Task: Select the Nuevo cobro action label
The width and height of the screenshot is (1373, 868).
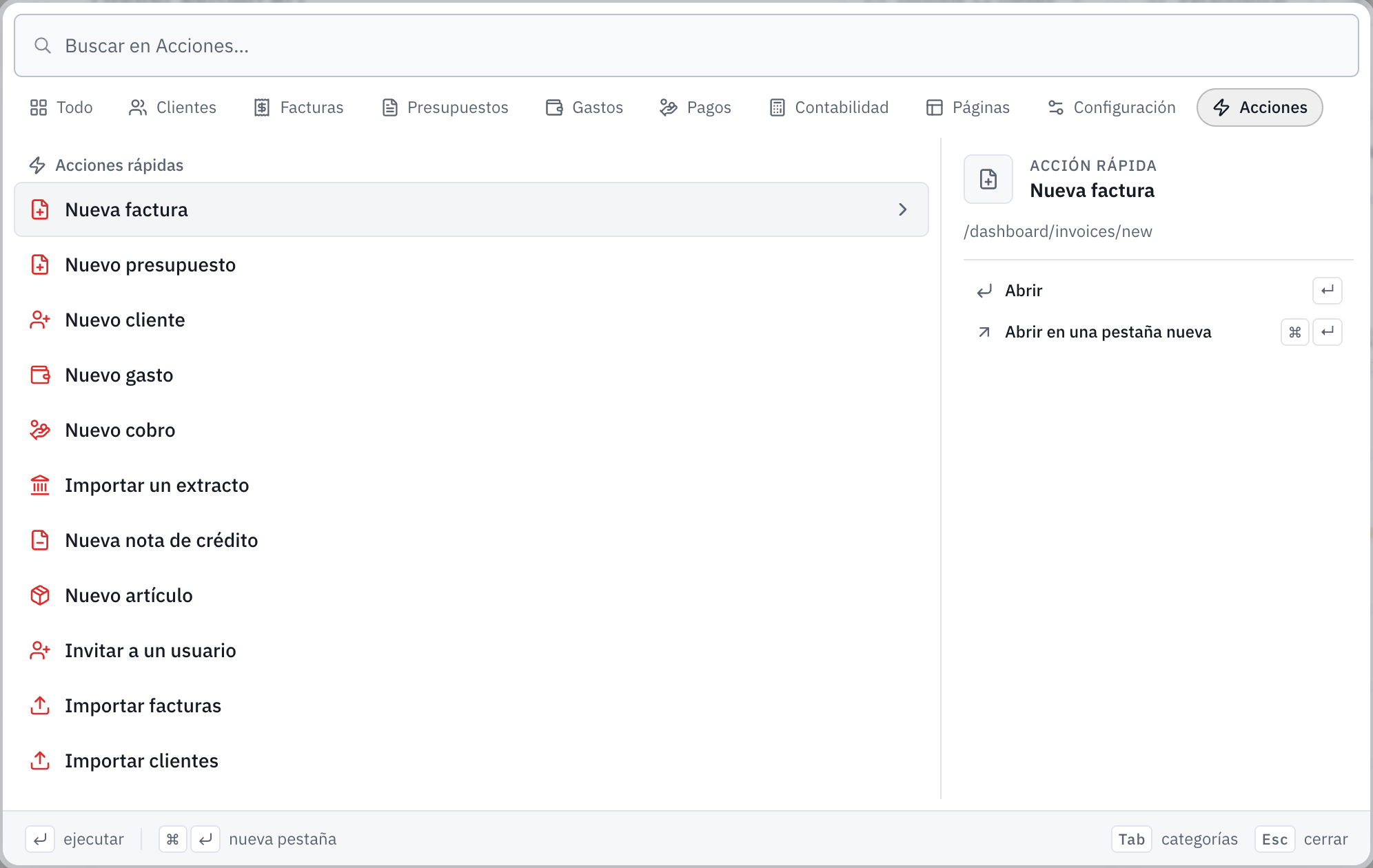Action: point(120,430)
